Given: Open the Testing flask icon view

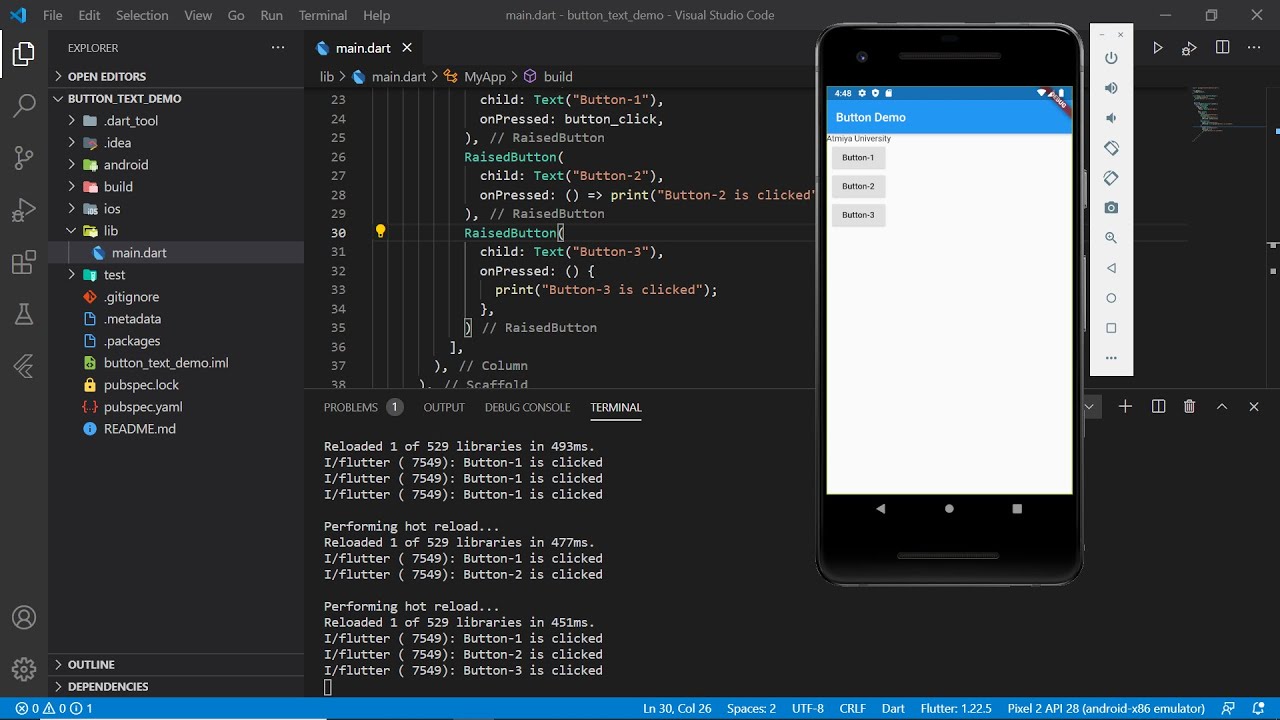Looking at the screenshot, I should point(24,315).
